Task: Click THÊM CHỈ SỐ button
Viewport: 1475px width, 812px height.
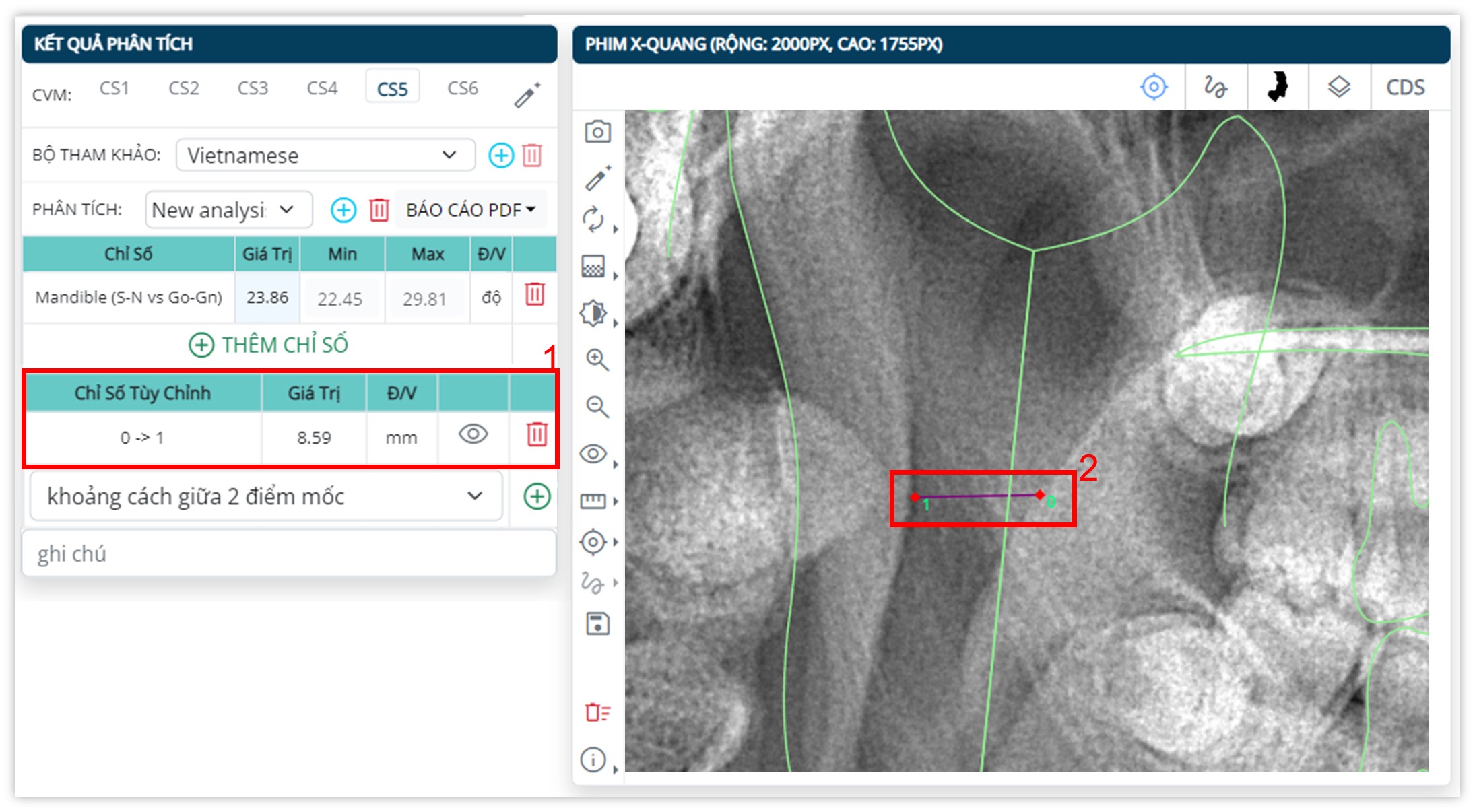Action: (x=268, y=345)
